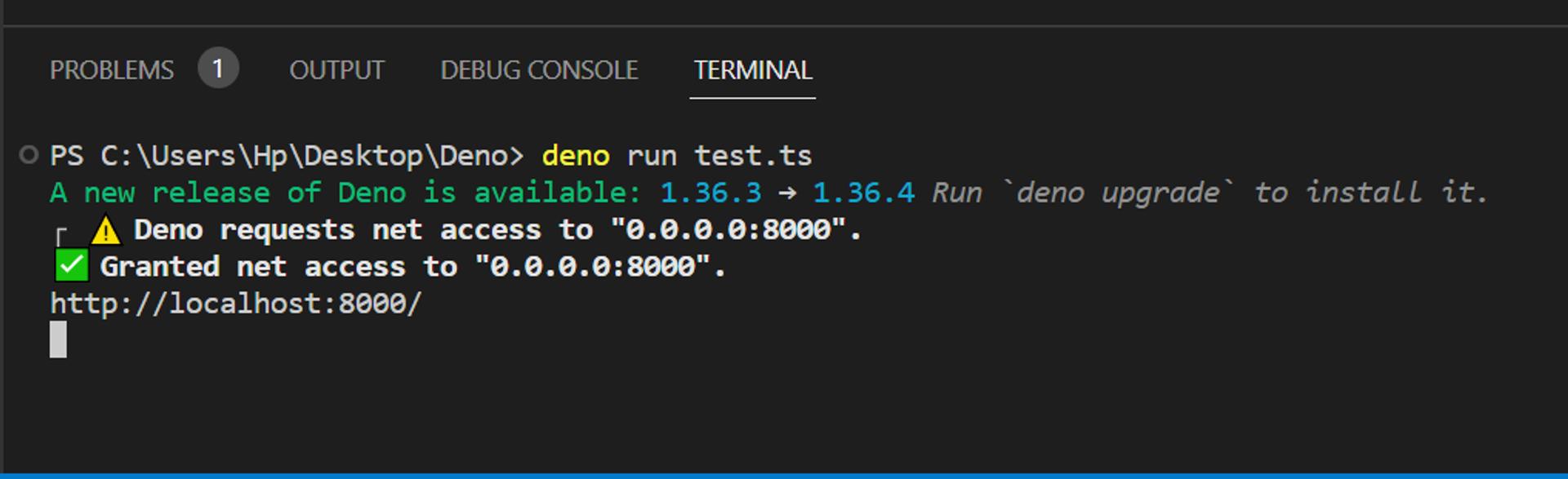Click the Problems count badge showing 1

coord(218,69)
